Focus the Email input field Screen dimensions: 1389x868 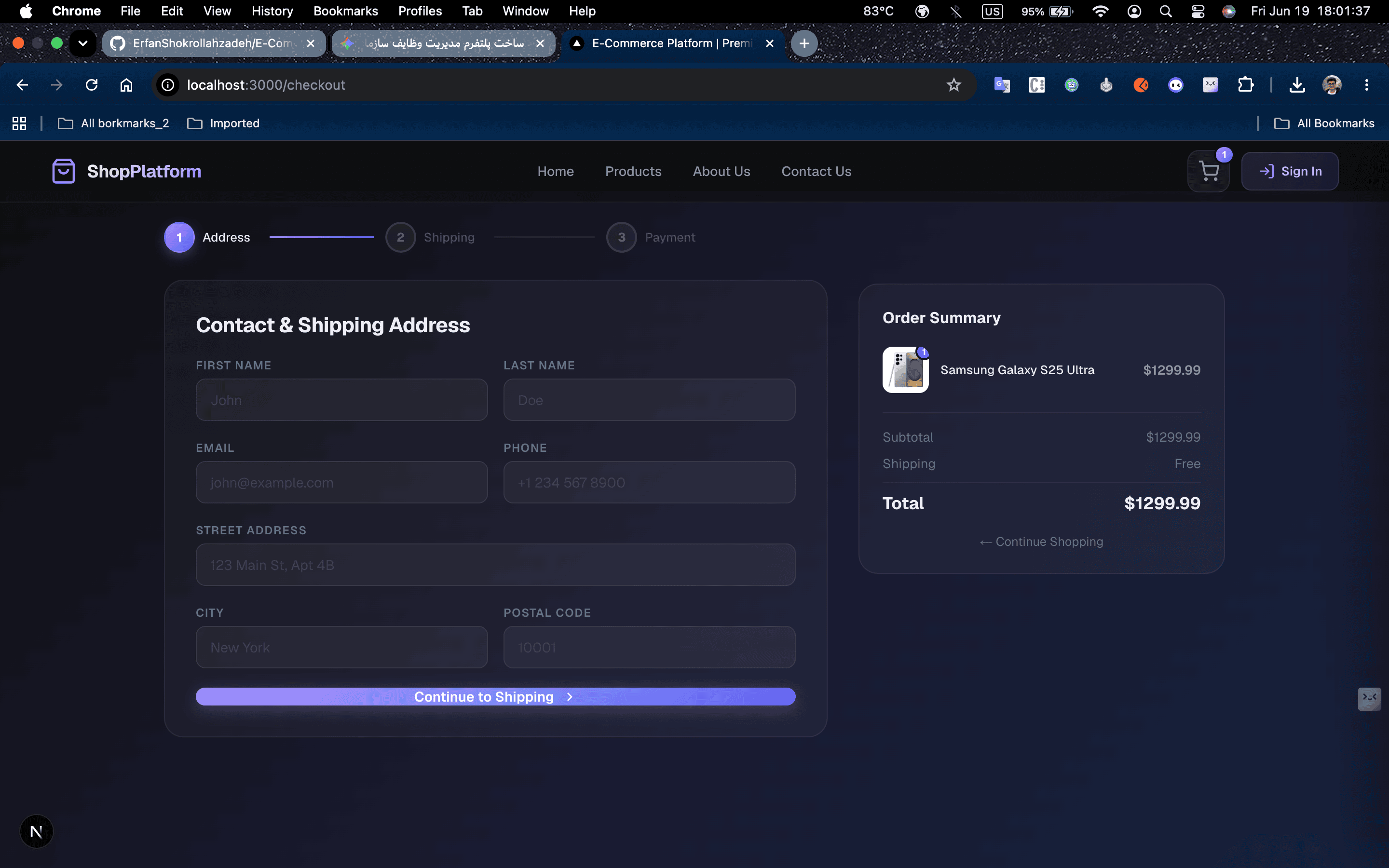[341, 482]
